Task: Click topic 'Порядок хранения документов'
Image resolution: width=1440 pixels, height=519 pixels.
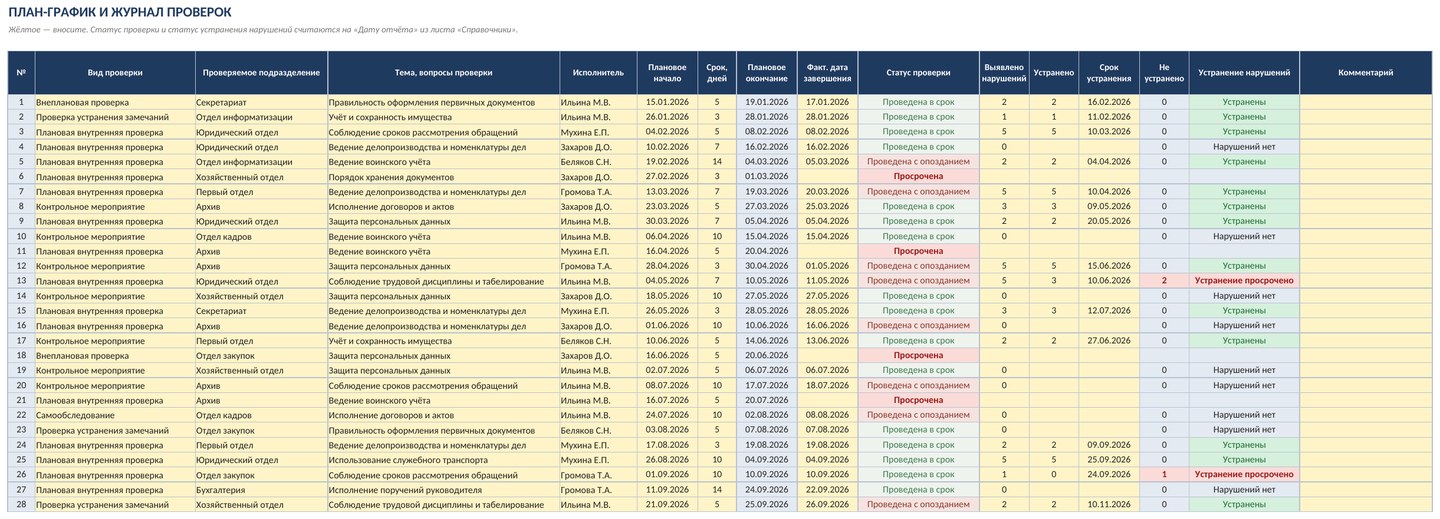Action: (443, 177)
